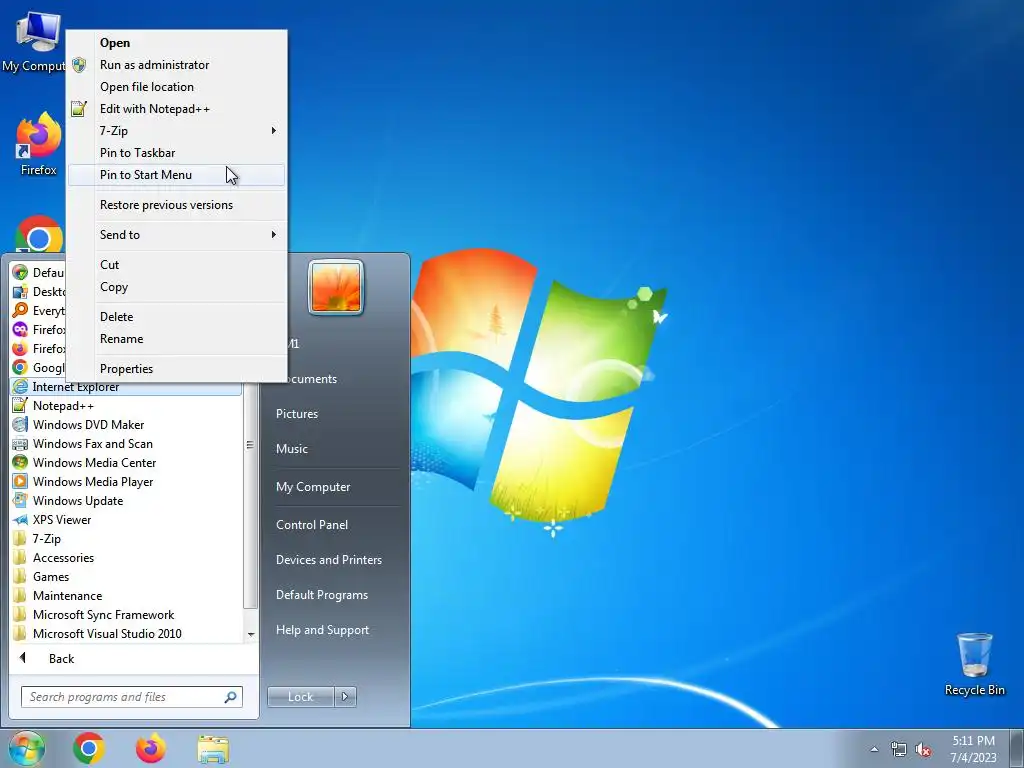The width and height of the screenshot is (1024, 768).
Task: Click the network status tray icon
Action: (x=899, y=749)
